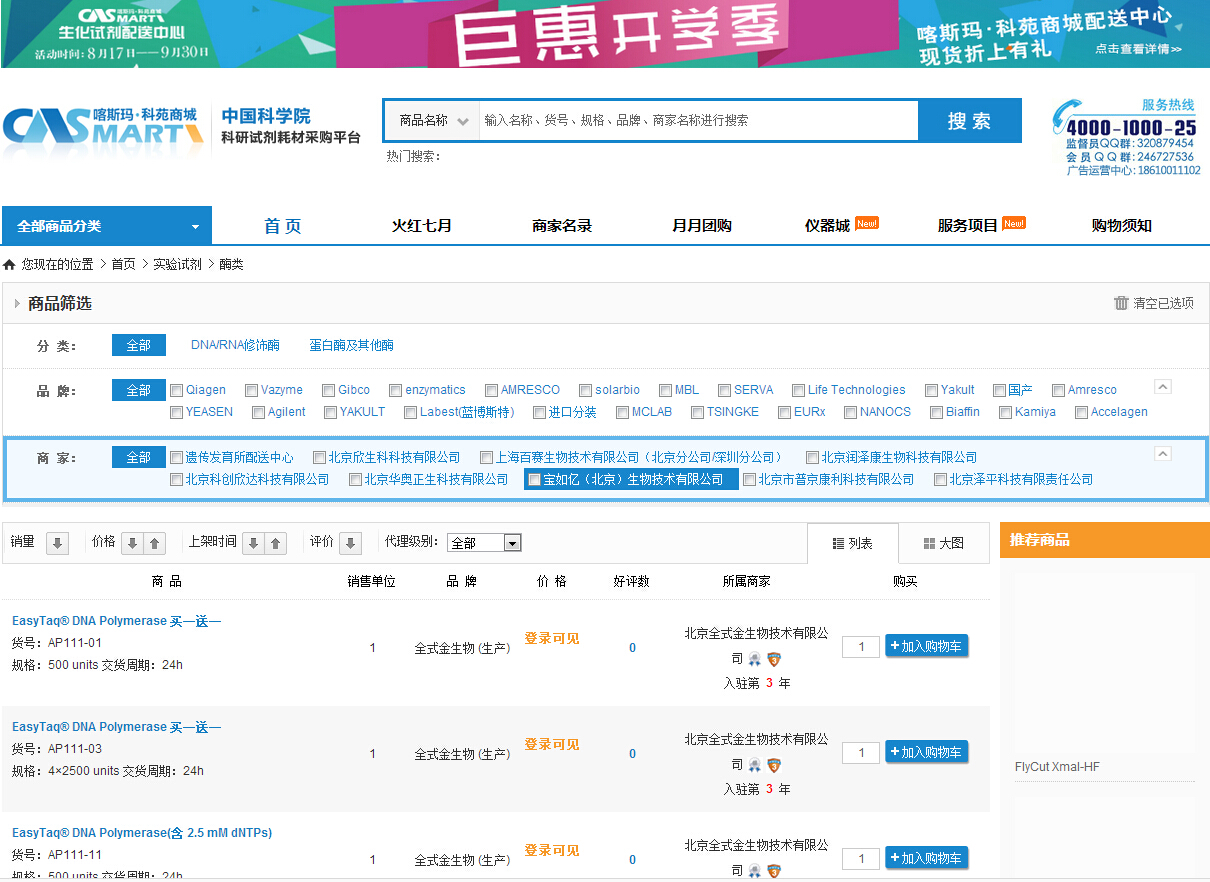Select 全部 in 品牌 filter

(x=138, y=390)
